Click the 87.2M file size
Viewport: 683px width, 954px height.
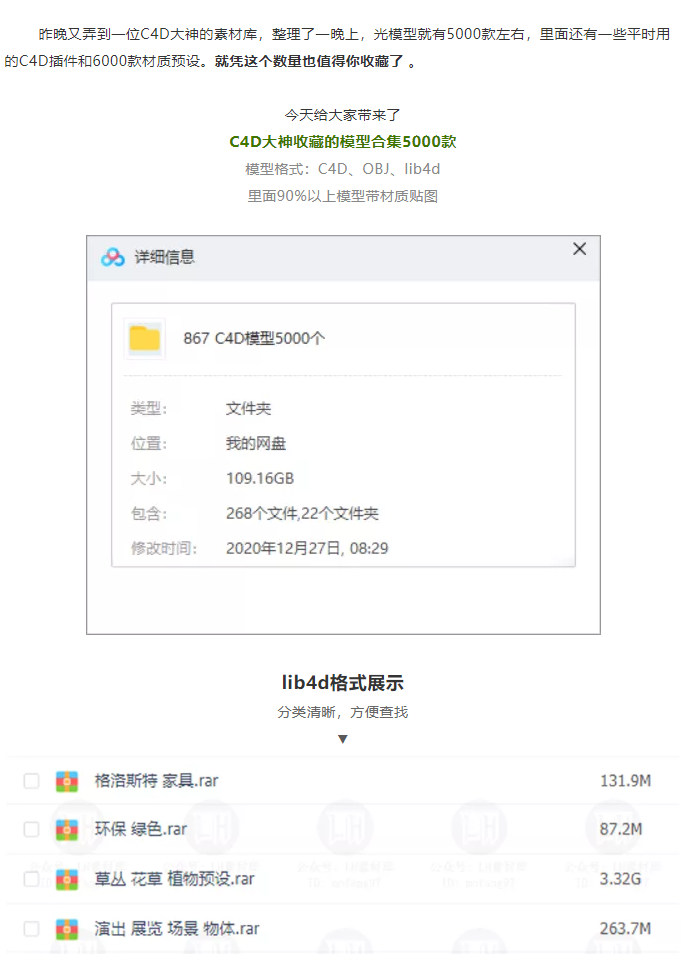click(x=621, y=829)
